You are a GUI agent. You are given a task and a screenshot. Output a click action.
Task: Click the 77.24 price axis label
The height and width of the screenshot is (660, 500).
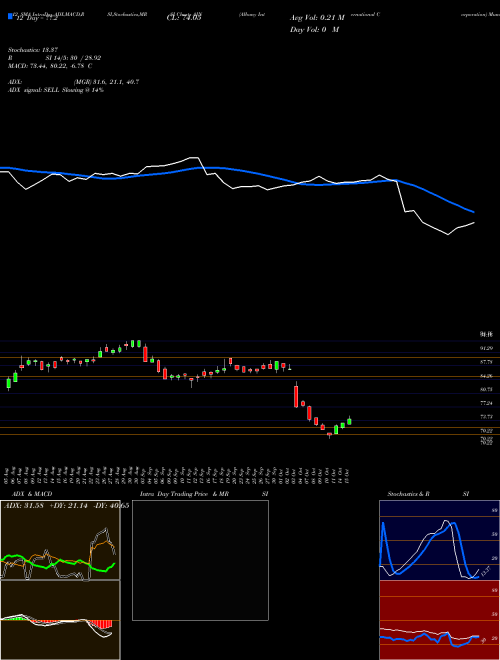coord(486,403)
